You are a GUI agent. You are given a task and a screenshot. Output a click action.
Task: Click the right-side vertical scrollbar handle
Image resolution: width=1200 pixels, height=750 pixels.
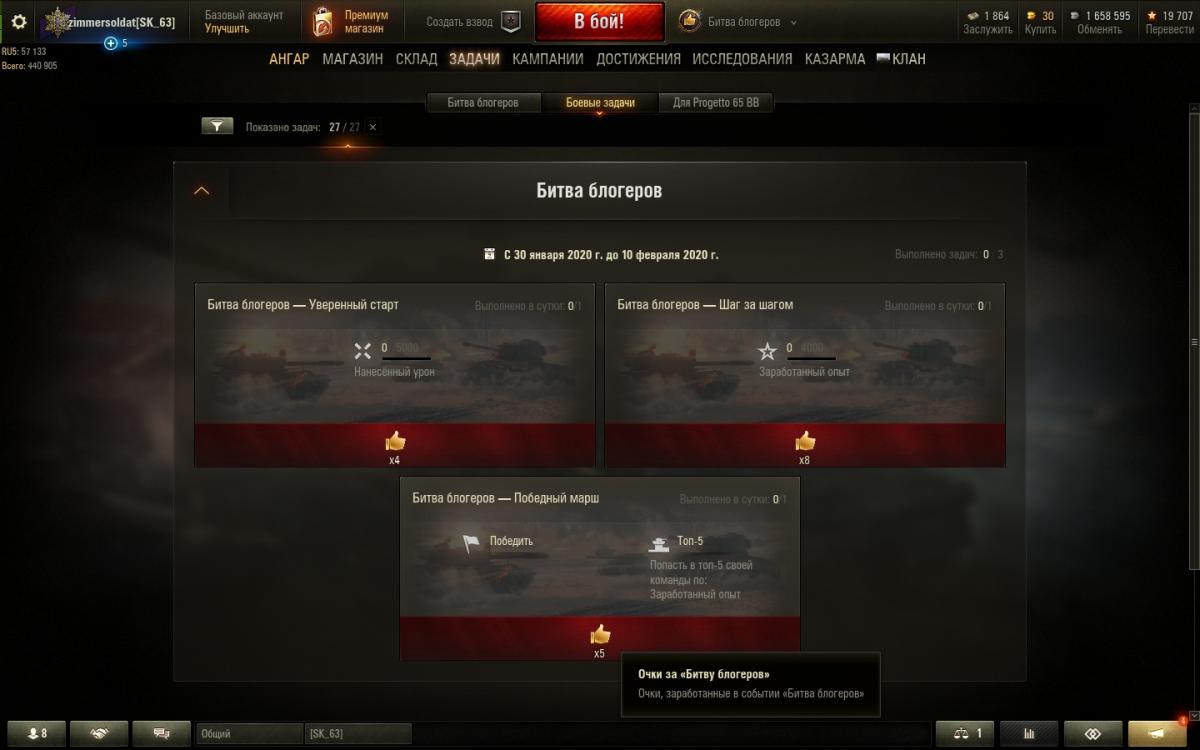coord(1194,341)
